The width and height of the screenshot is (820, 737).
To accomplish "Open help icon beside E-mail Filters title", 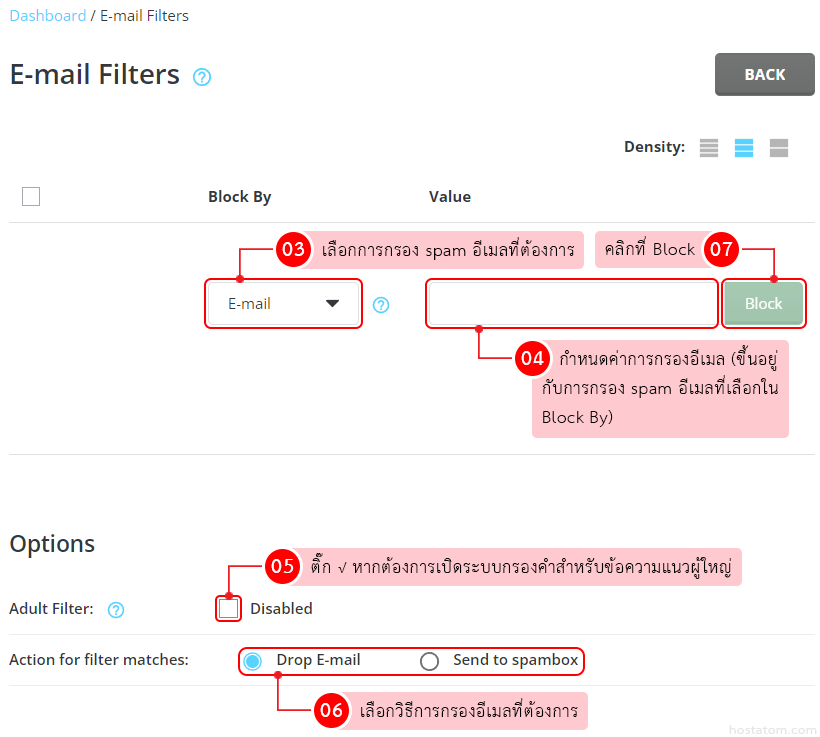I will click(x=202, y=77).
